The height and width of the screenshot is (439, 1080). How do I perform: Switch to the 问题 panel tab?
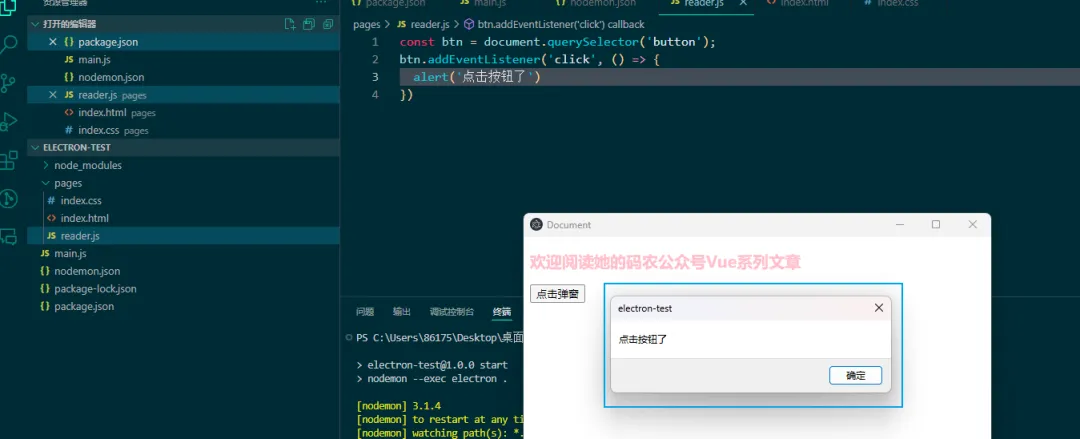click(365, 312)
